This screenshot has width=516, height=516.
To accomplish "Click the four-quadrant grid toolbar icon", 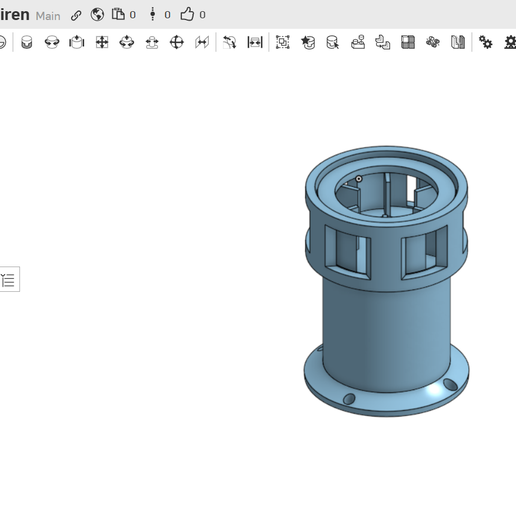I will pyautogui.click(x=408, y=43).
